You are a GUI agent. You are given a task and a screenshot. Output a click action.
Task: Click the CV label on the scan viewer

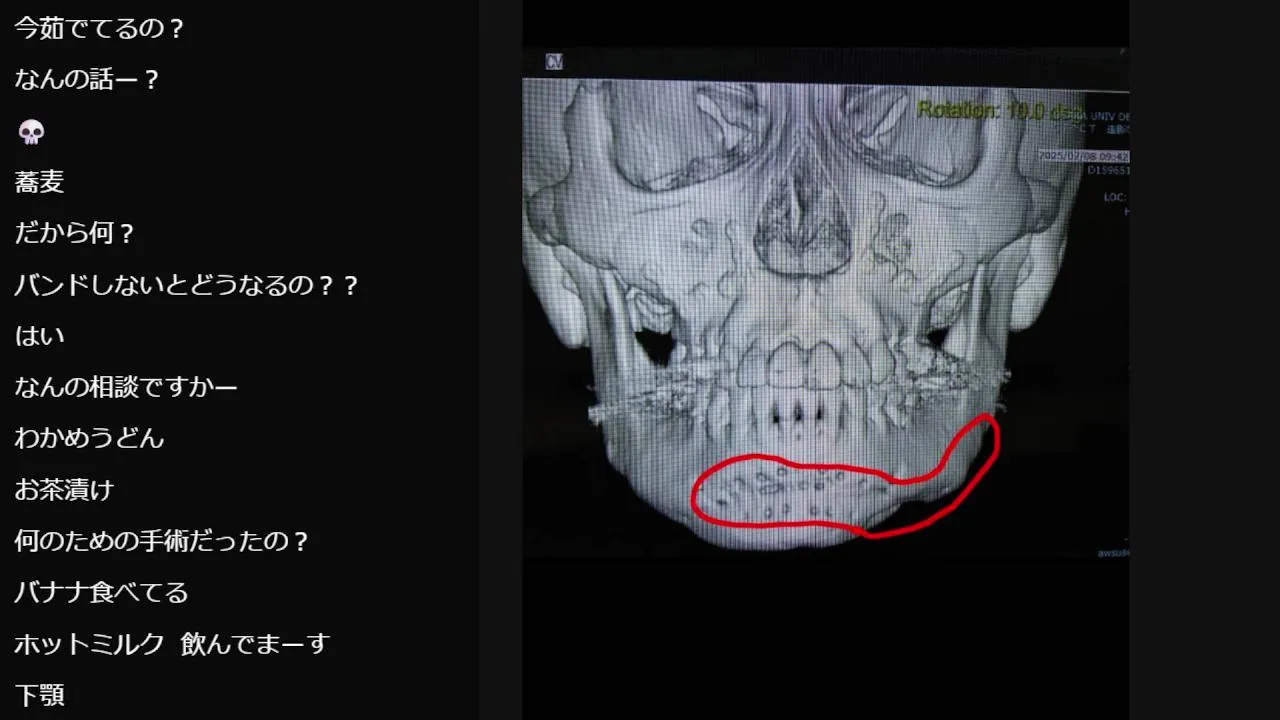tap(554, 62)
